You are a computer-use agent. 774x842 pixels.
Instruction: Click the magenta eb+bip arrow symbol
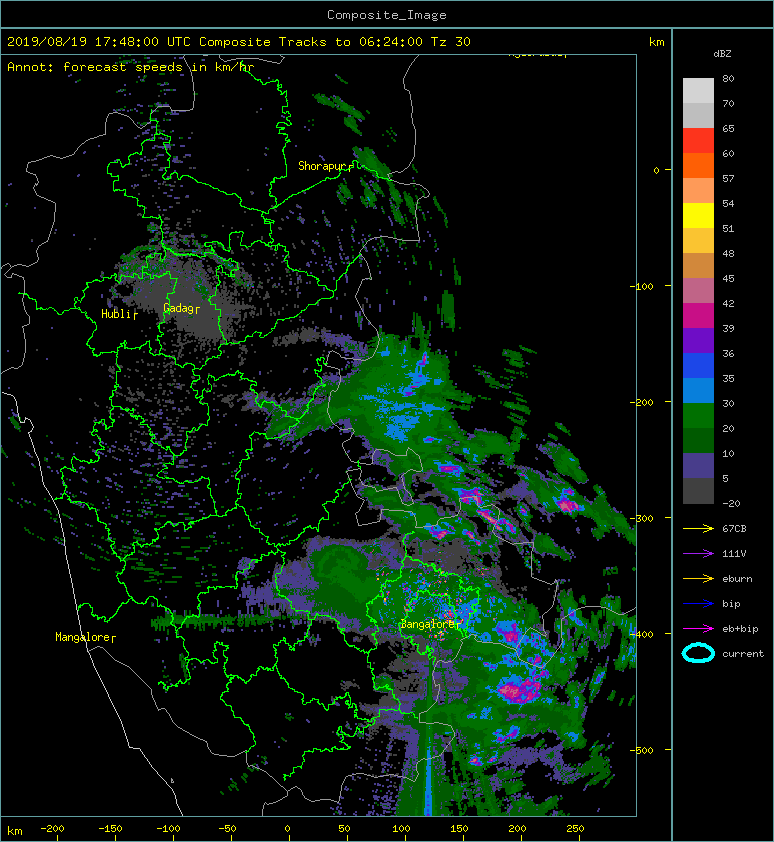(698, 628)
